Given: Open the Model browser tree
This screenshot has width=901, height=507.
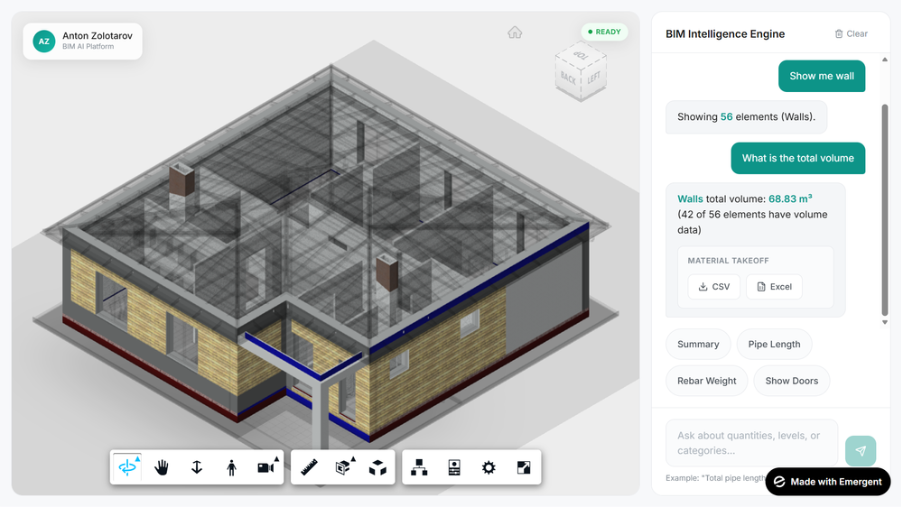Looking at the screenshot, I should point(419,467).
